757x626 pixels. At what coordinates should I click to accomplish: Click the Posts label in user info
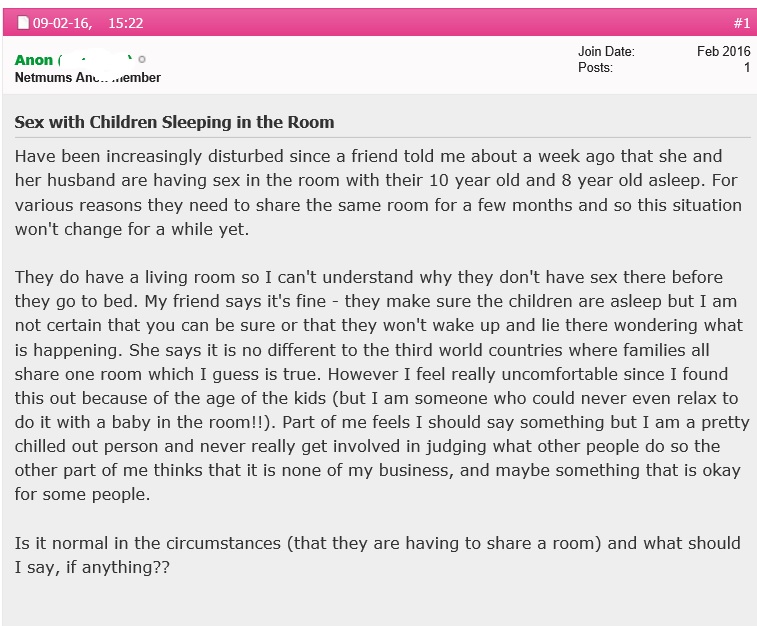click(595, 68)
